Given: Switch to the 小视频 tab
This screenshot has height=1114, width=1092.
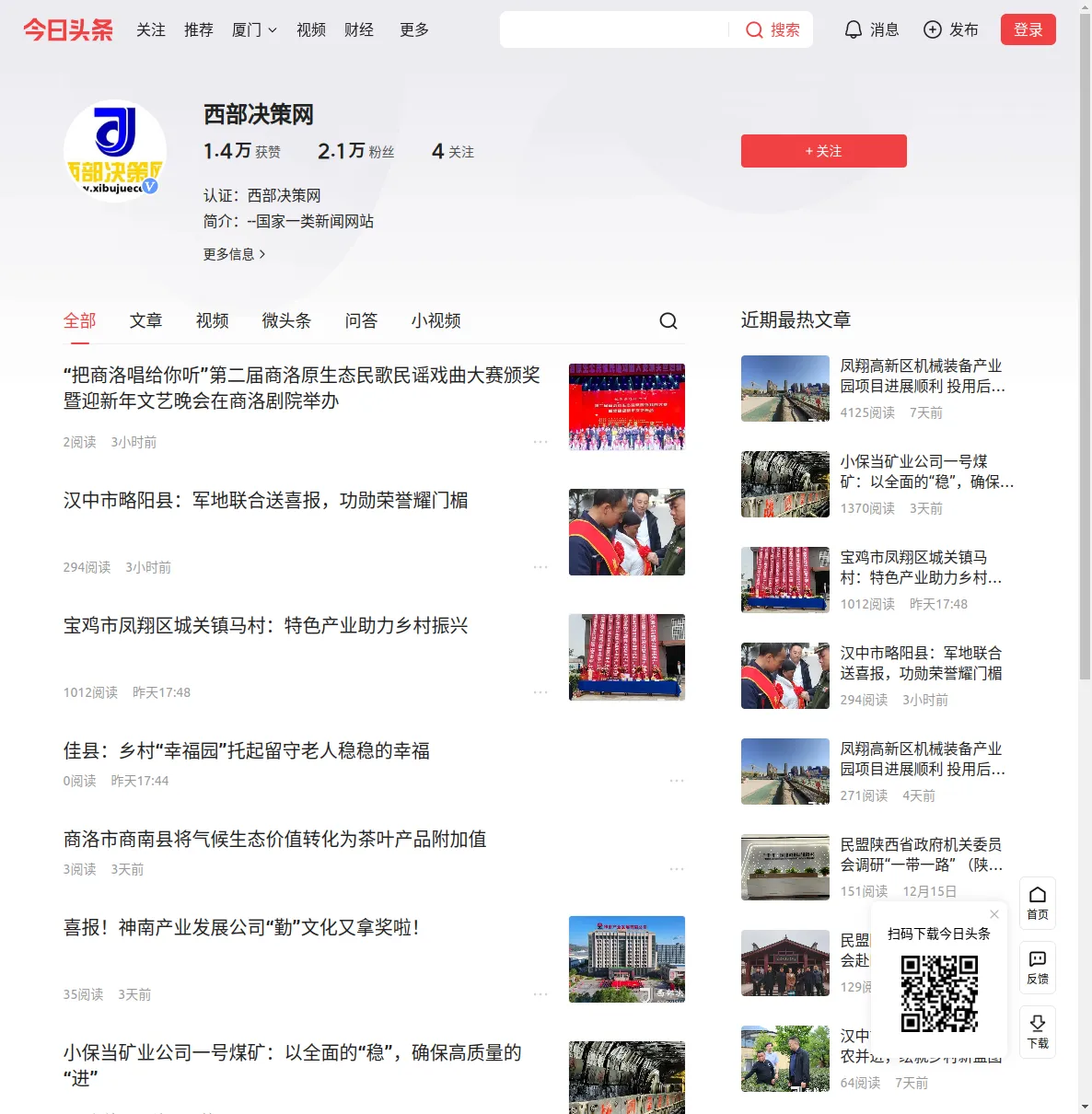Looking at the screenshot, I should [436, 320].
